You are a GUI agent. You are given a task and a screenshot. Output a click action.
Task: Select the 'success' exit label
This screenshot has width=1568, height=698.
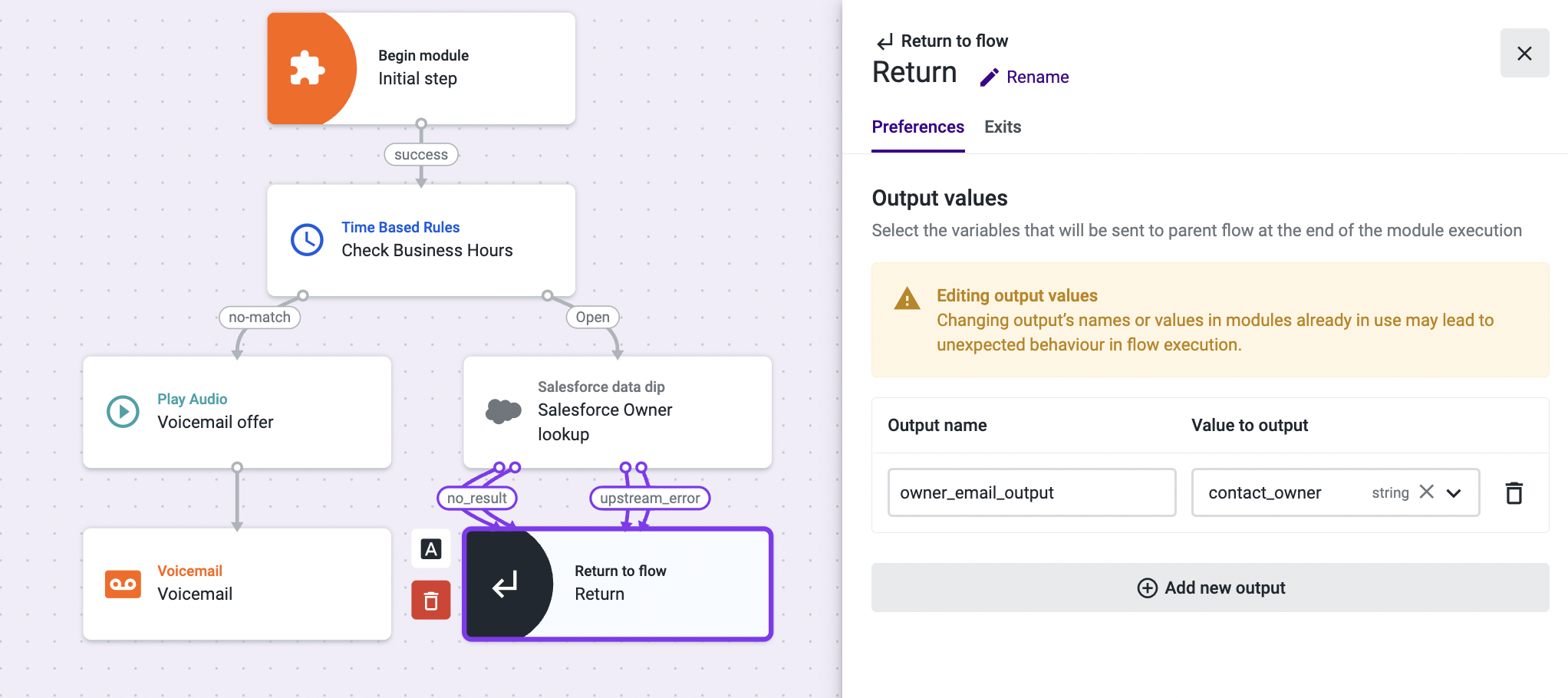pos(421,154)
